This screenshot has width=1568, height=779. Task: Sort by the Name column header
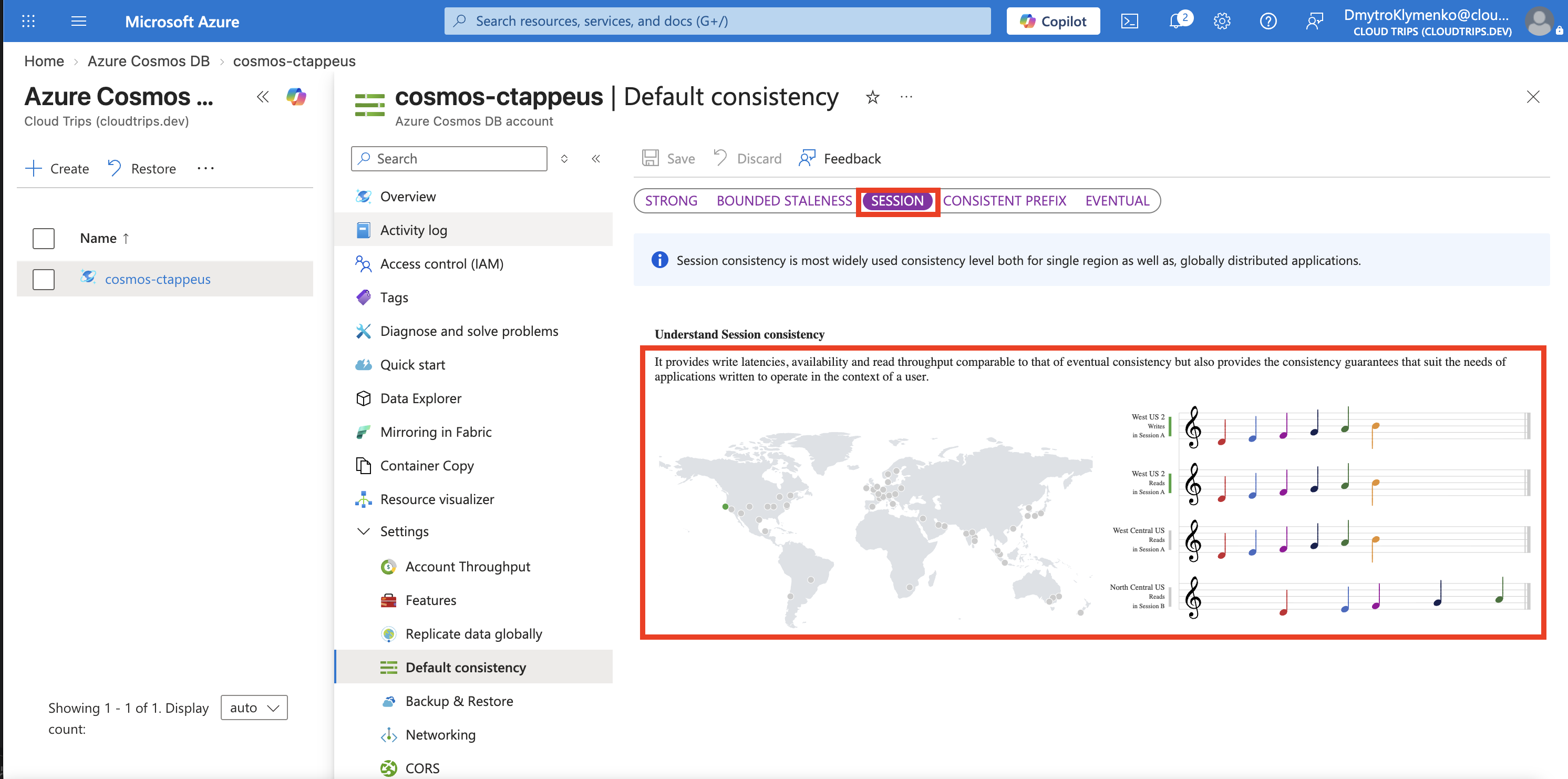(104, 238)
